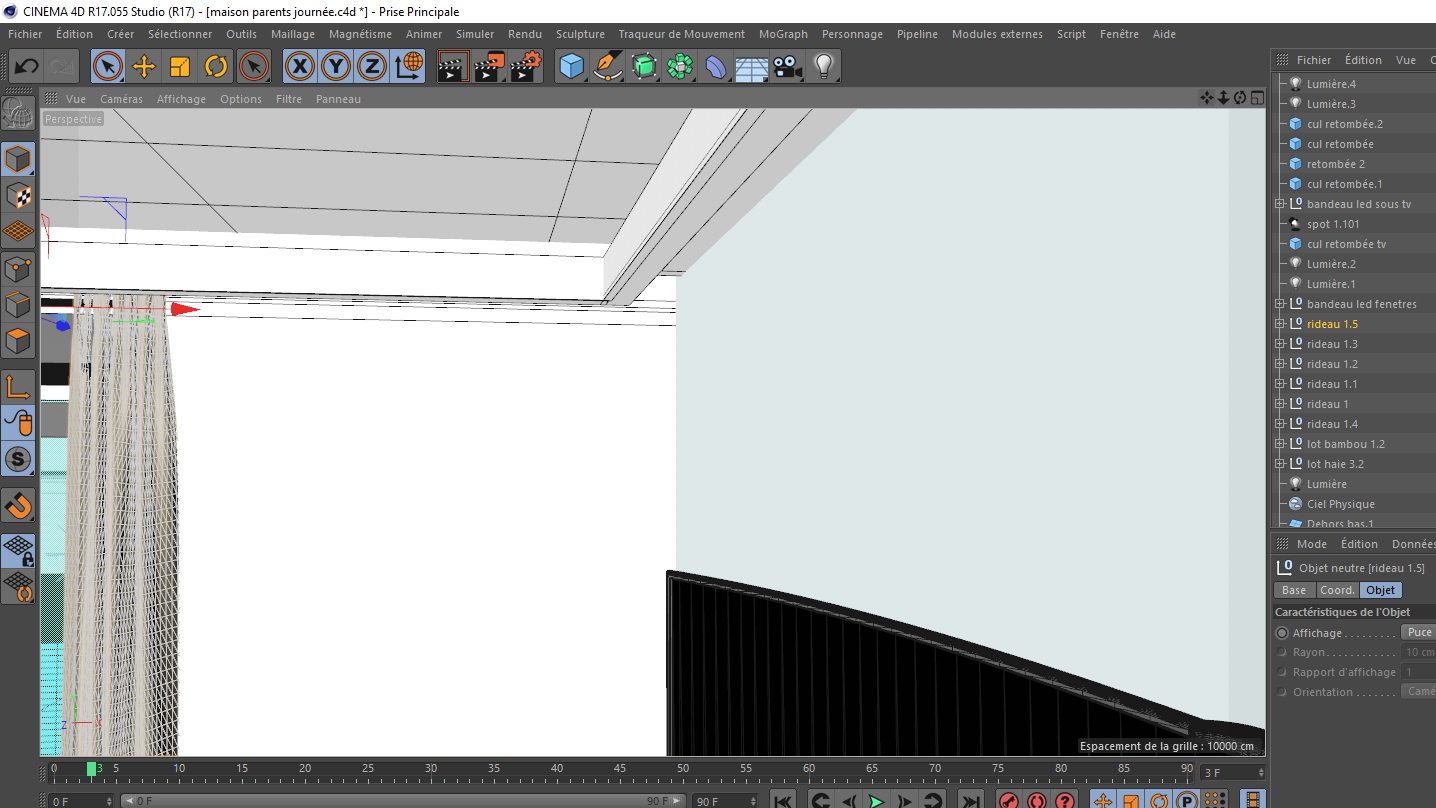1436x808 pixels.
Task: Activate the Rotate tool in top toolbar
Action: 216,67
